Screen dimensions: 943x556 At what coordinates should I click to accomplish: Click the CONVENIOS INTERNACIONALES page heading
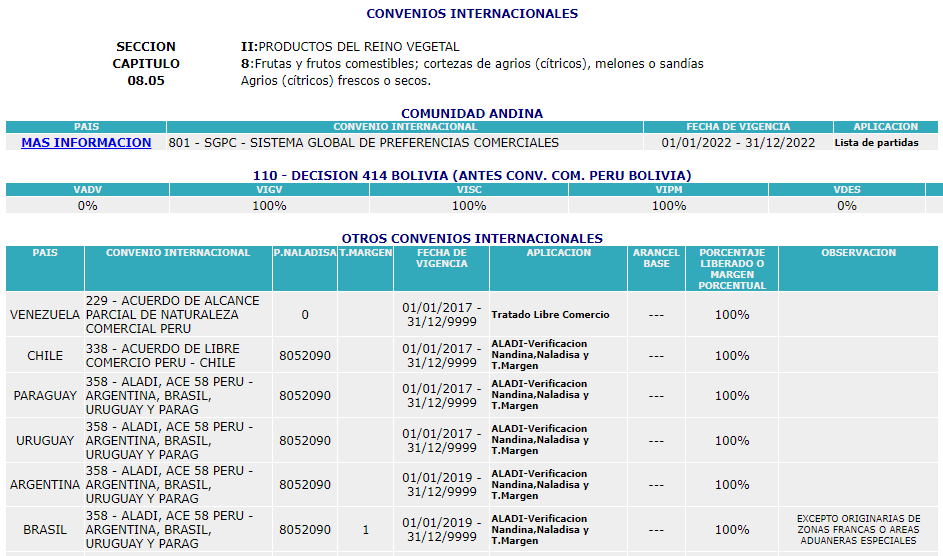[x=472, y=14]
